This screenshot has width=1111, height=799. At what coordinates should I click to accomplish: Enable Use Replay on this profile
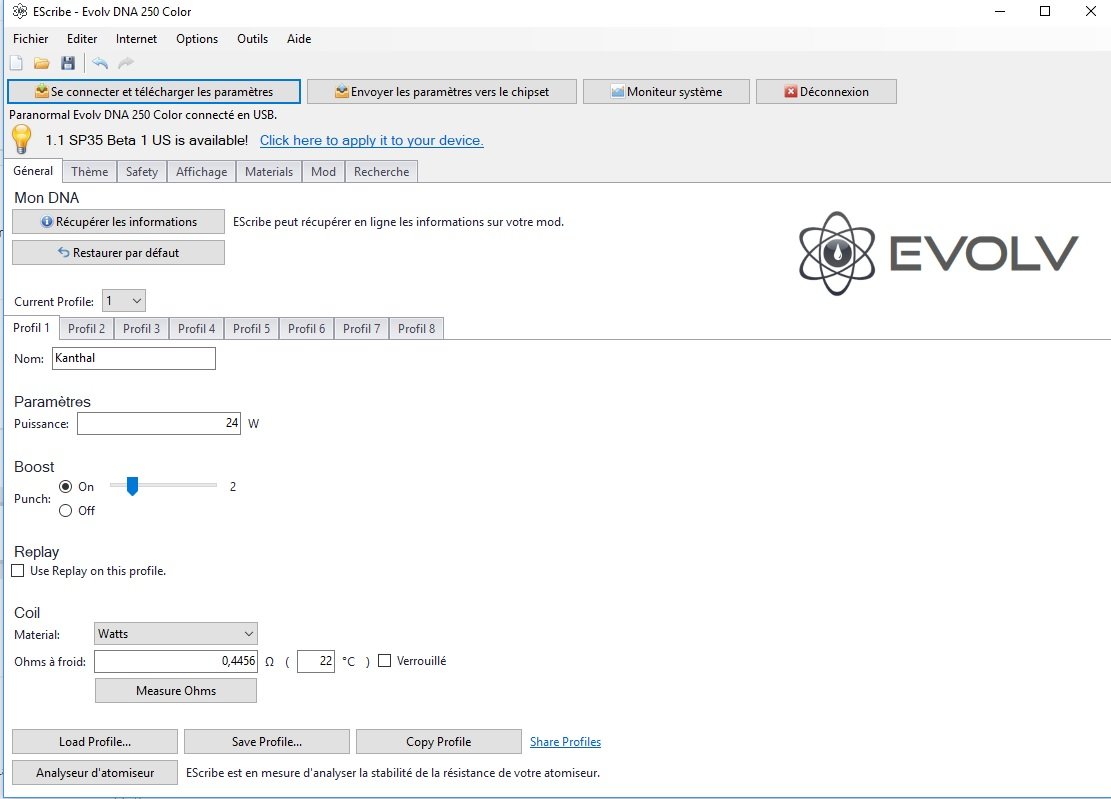click(x=18, y=571)
